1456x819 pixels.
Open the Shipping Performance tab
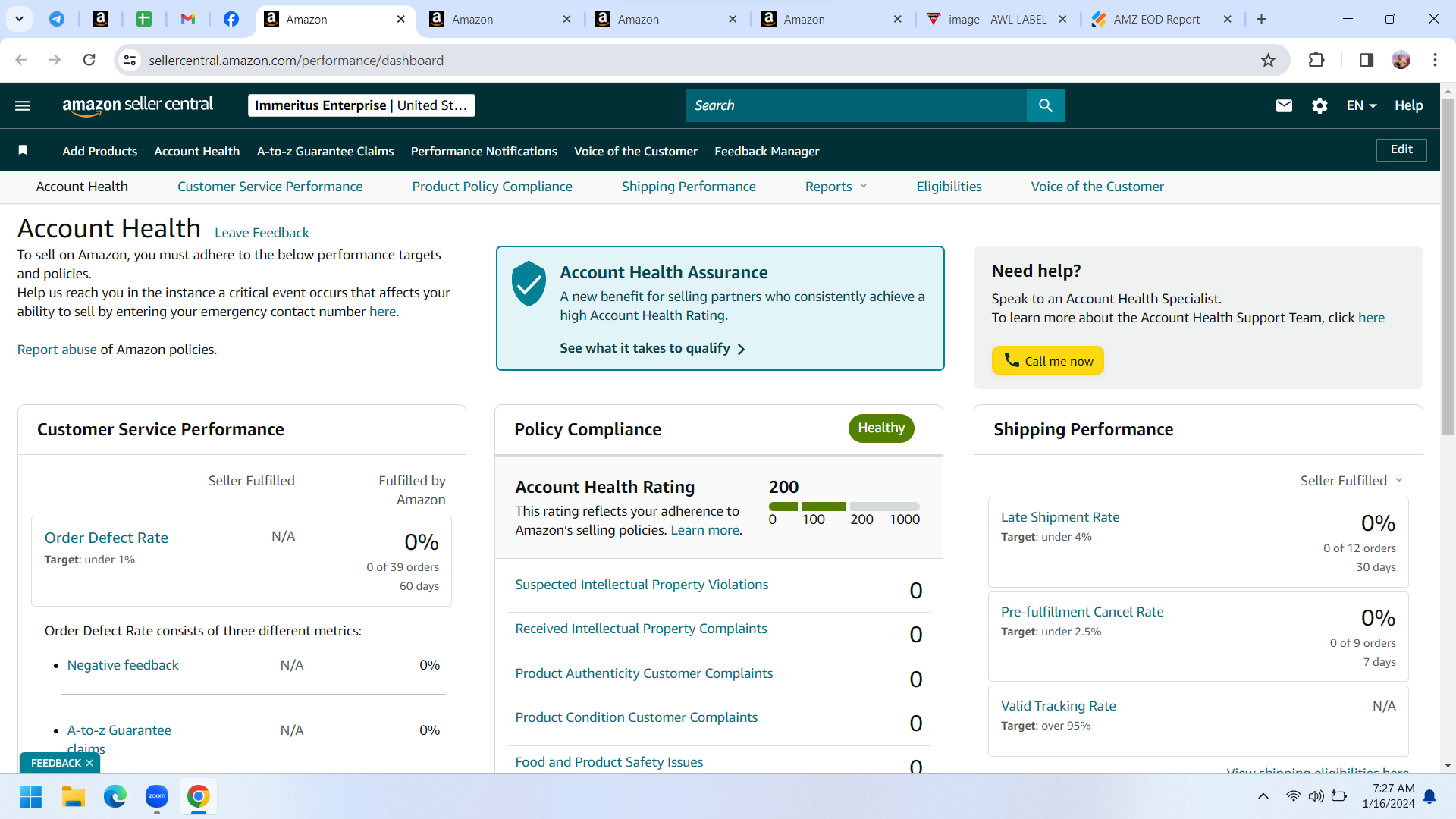point(689,187)
